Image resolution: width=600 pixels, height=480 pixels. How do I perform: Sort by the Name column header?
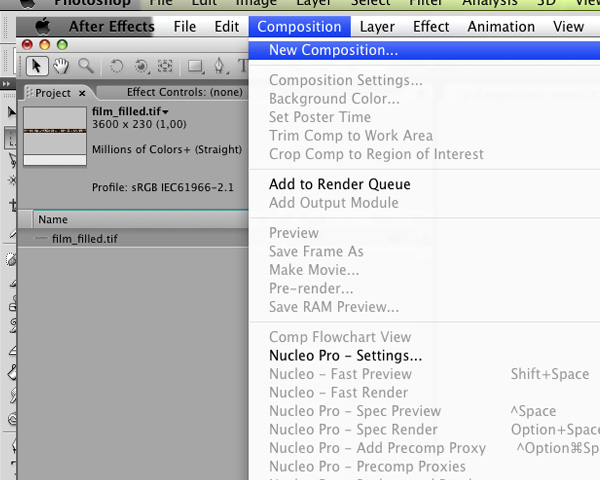53,219
